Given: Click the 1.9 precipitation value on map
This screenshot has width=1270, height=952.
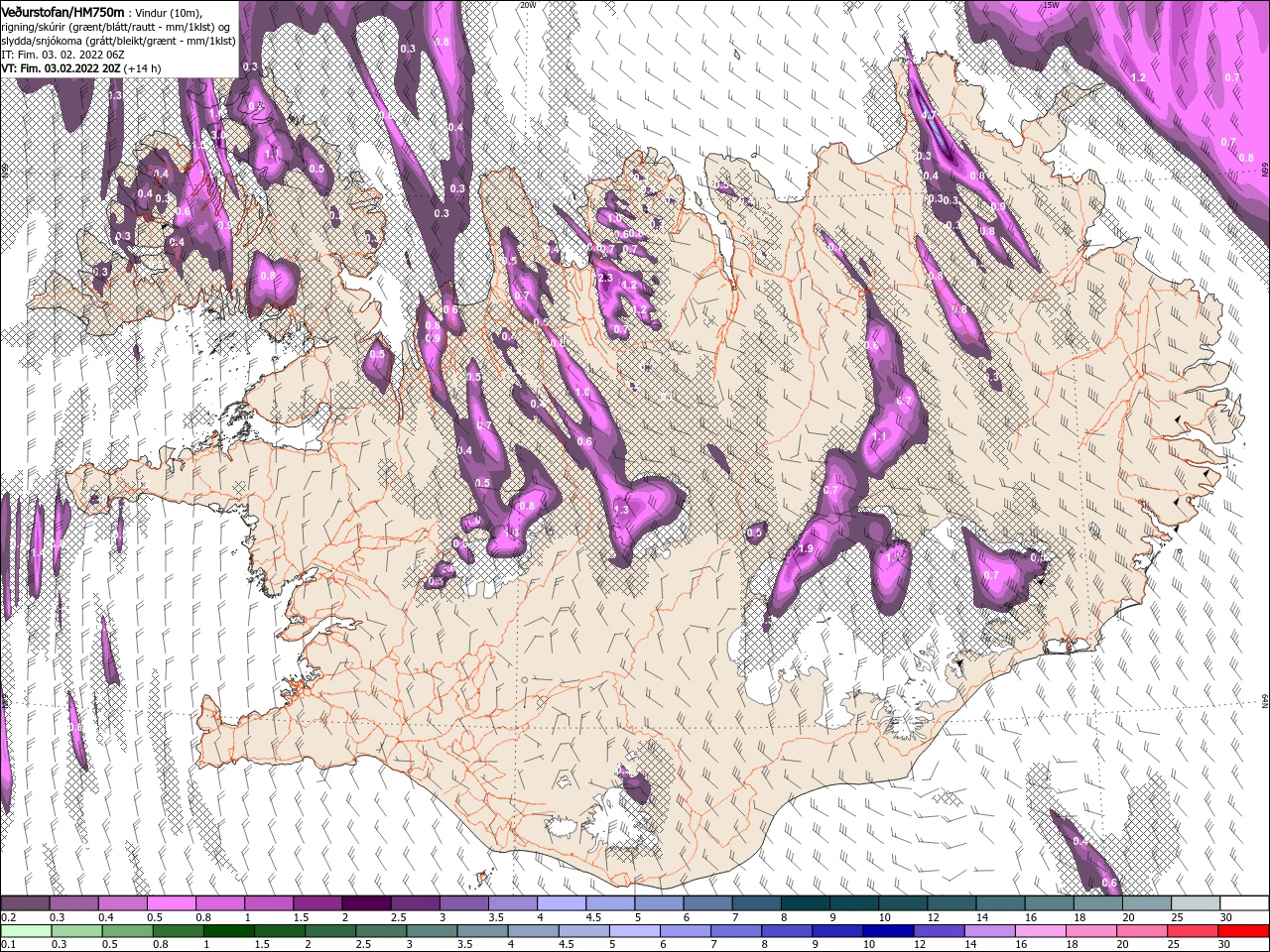Looking at the screenshot, I should pos(806,548).
